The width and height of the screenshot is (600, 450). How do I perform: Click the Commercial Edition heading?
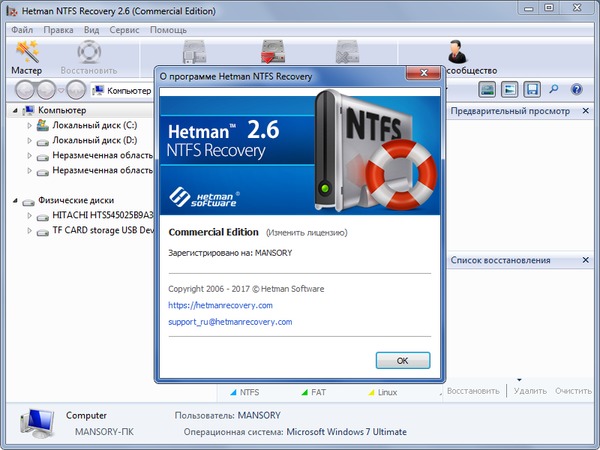coord(214,232)
